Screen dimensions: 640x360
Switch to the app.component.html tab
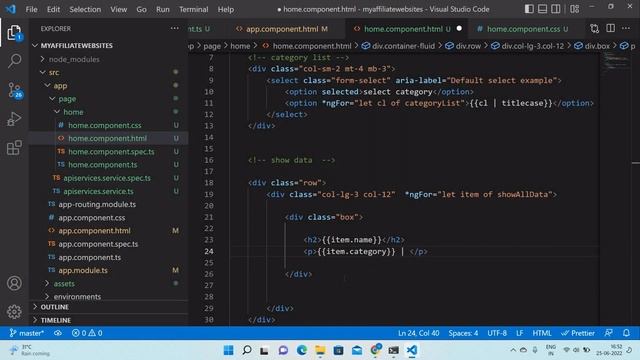[x=282, y=29]
